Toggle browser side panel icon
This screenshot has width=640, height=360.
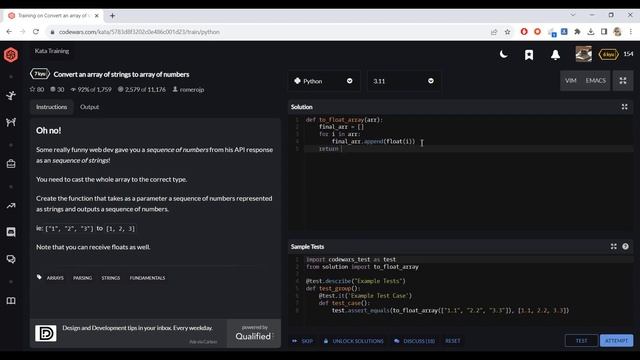pyautogui.click(x=604, y=31)
